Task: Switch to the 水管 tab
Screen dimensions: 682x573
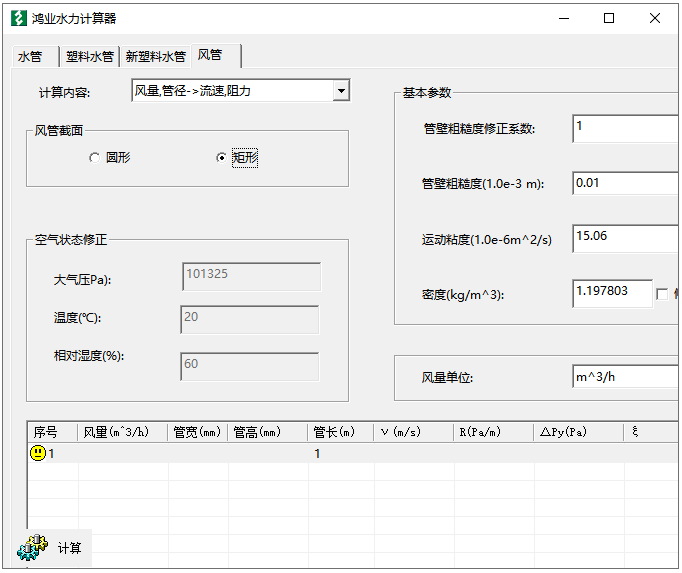Action: 31,56
